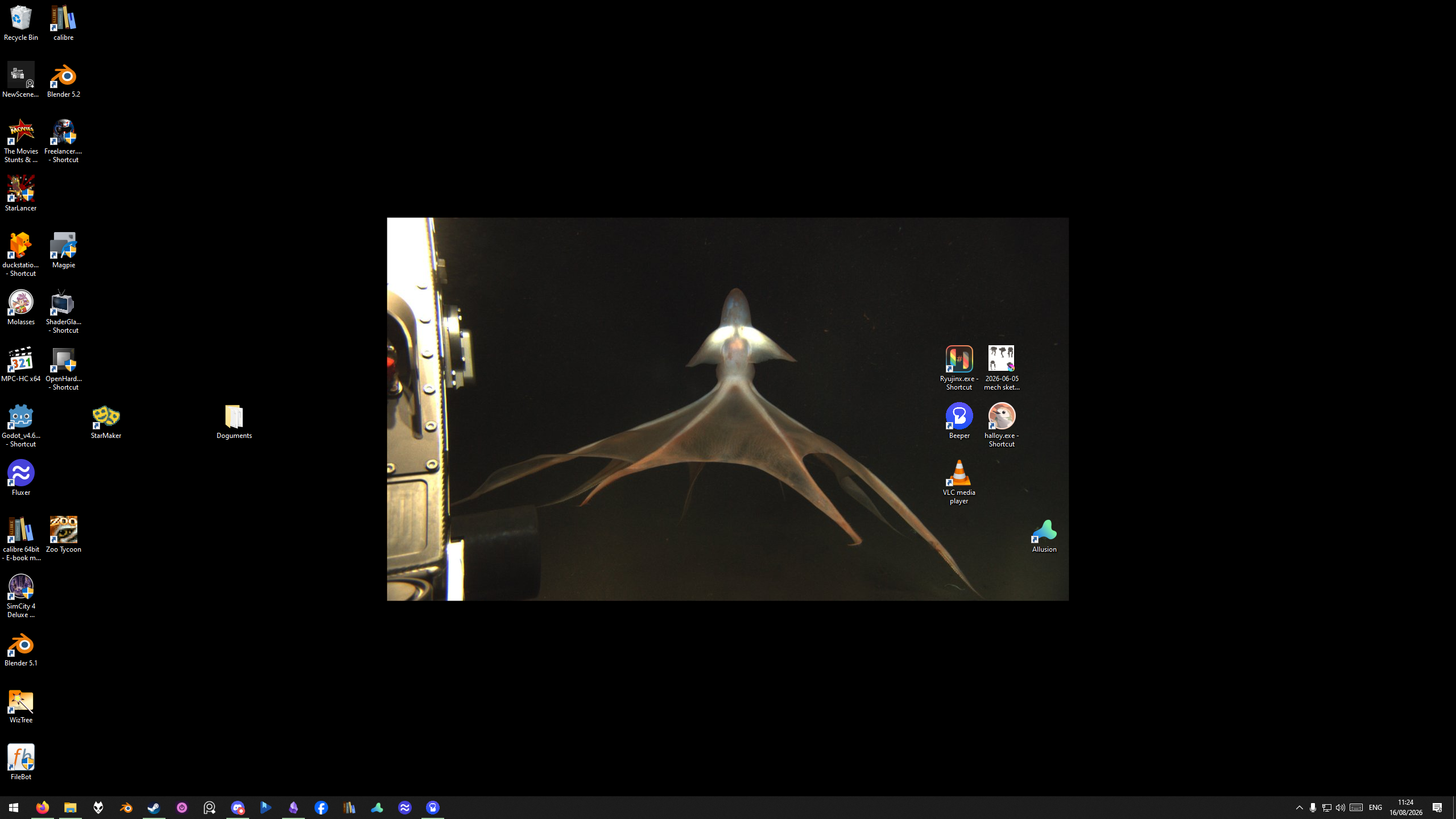Switch to Beeper in the taskbar
The image size is (1456, 819).
[432, 808]
